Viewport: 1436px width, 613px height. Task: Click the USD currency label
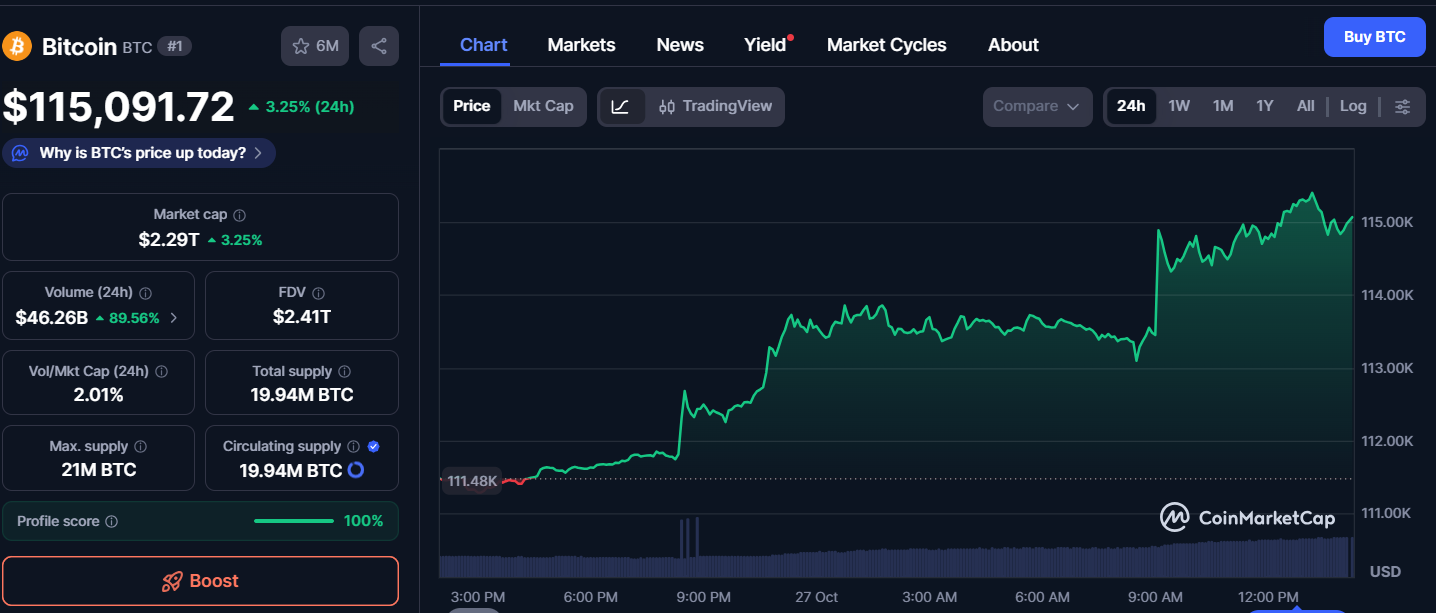pyautogui.click(x=1385, y=572)
